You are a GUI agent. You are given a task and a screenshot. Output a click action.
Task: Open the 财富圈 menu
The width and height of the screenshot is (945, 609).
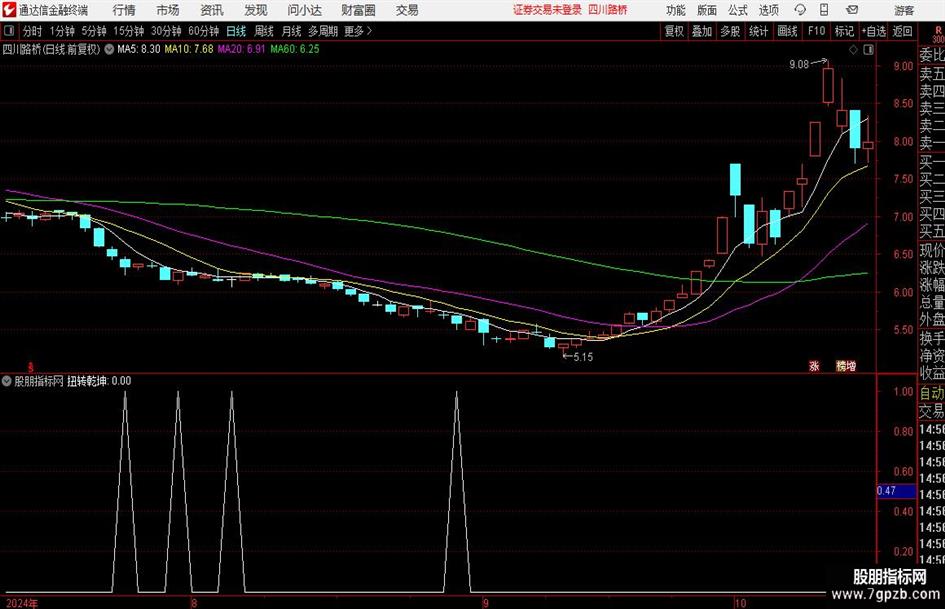pos(358,10)
